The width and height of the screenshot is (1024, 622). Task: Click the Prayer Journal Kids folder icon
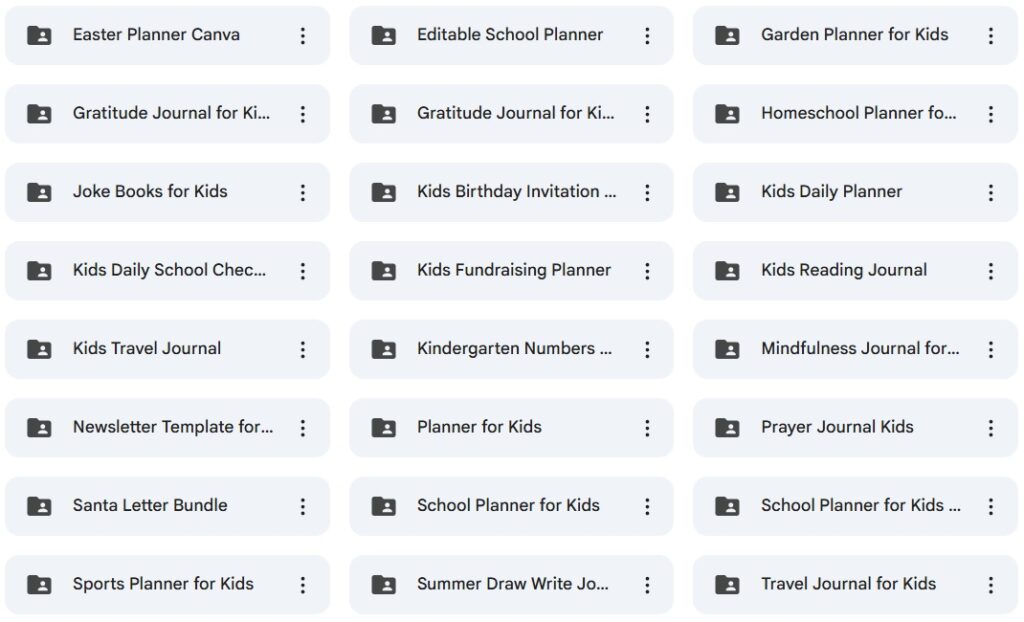(x=727, y=428)
